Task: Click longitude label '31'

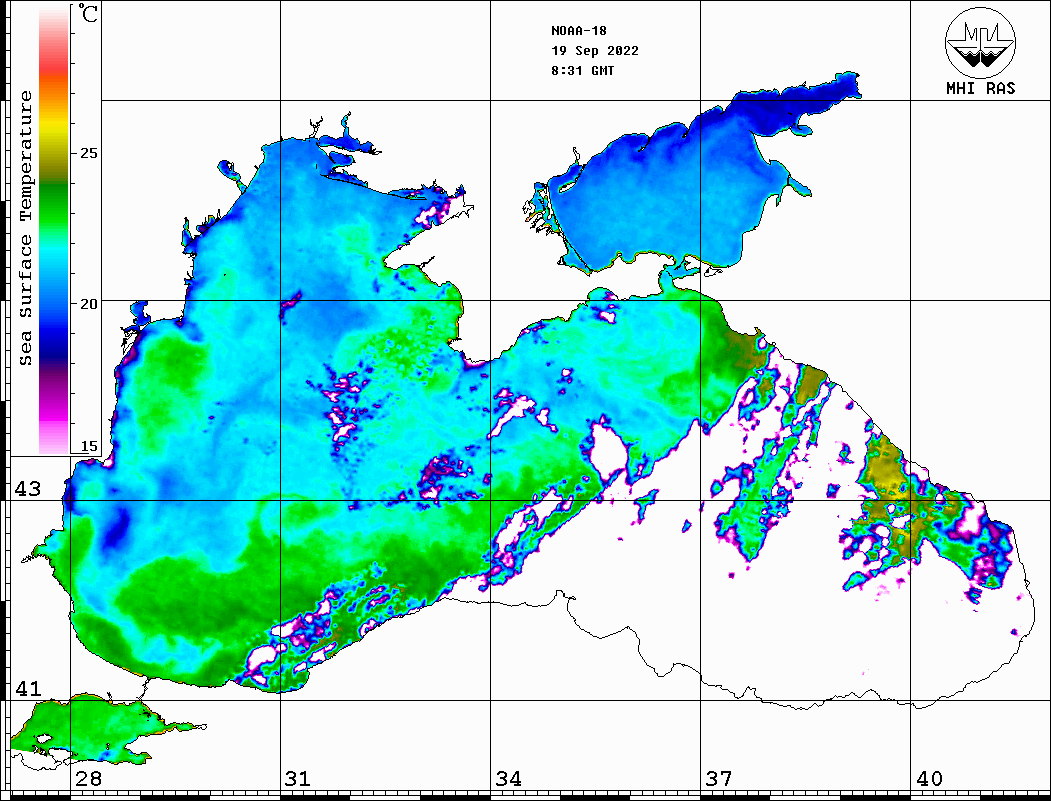Action: pos(298,779)
